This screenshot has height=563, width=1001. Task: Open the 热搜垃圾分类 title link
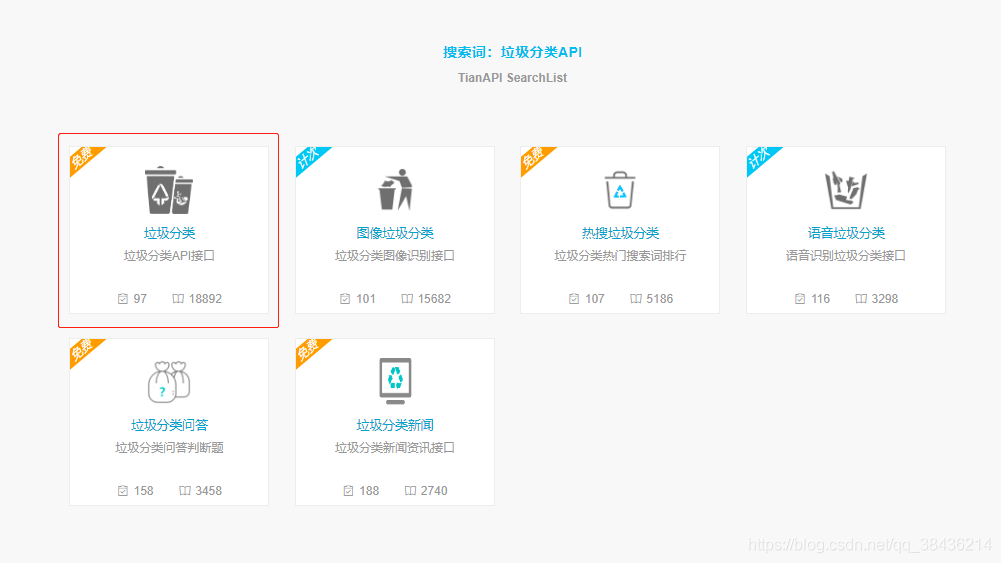click(620, 234)
